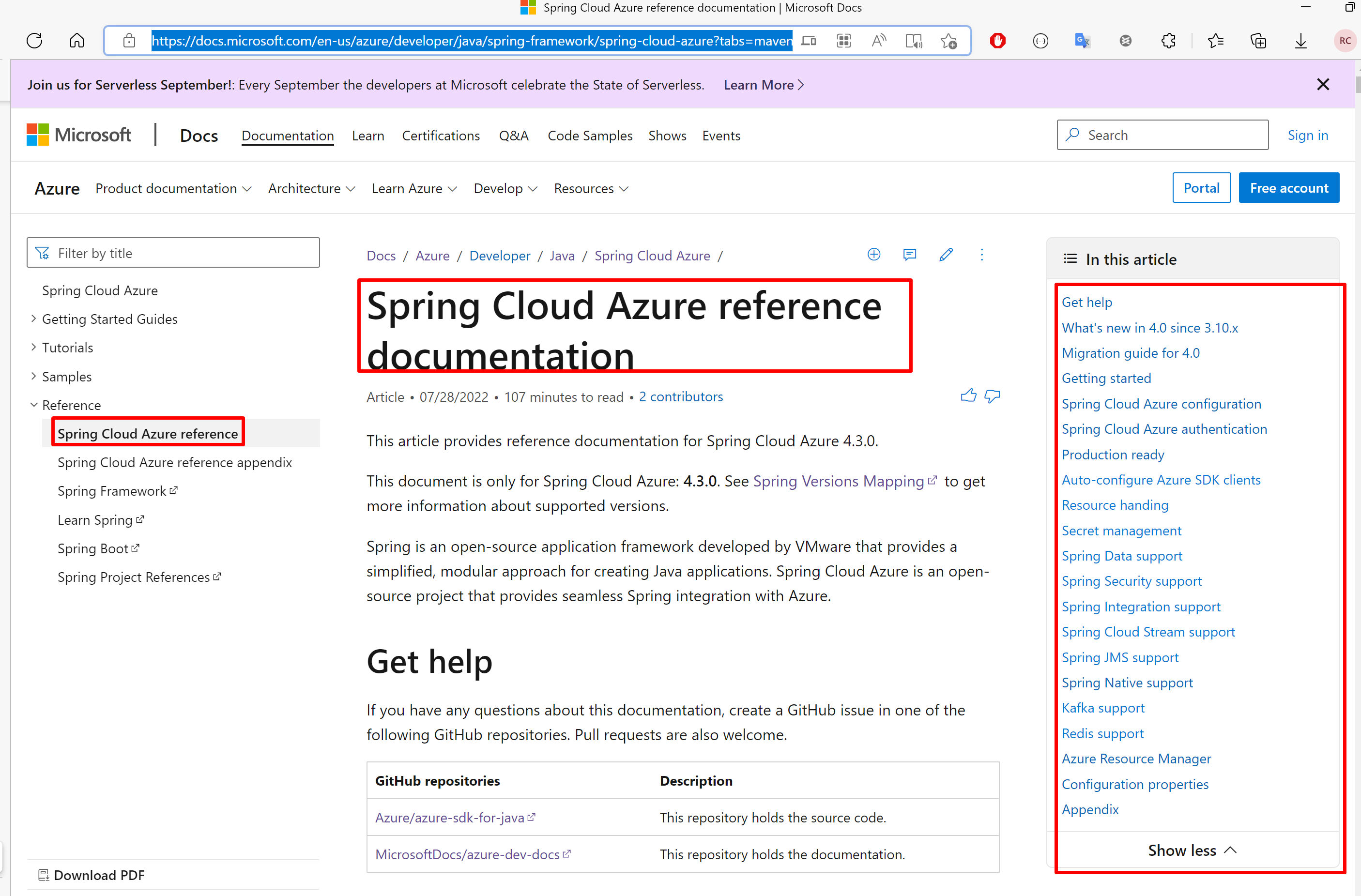The height and width of the screenshot is (896, 1361).
Task: Open the More actions ellipsis icon
Action: point(982,255)
